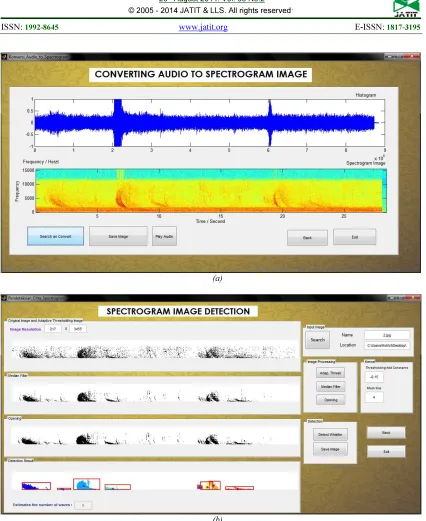This screenshot has width=426, height=521.
Task: Click the Play Audio button
Action: (x=164, y=236)
